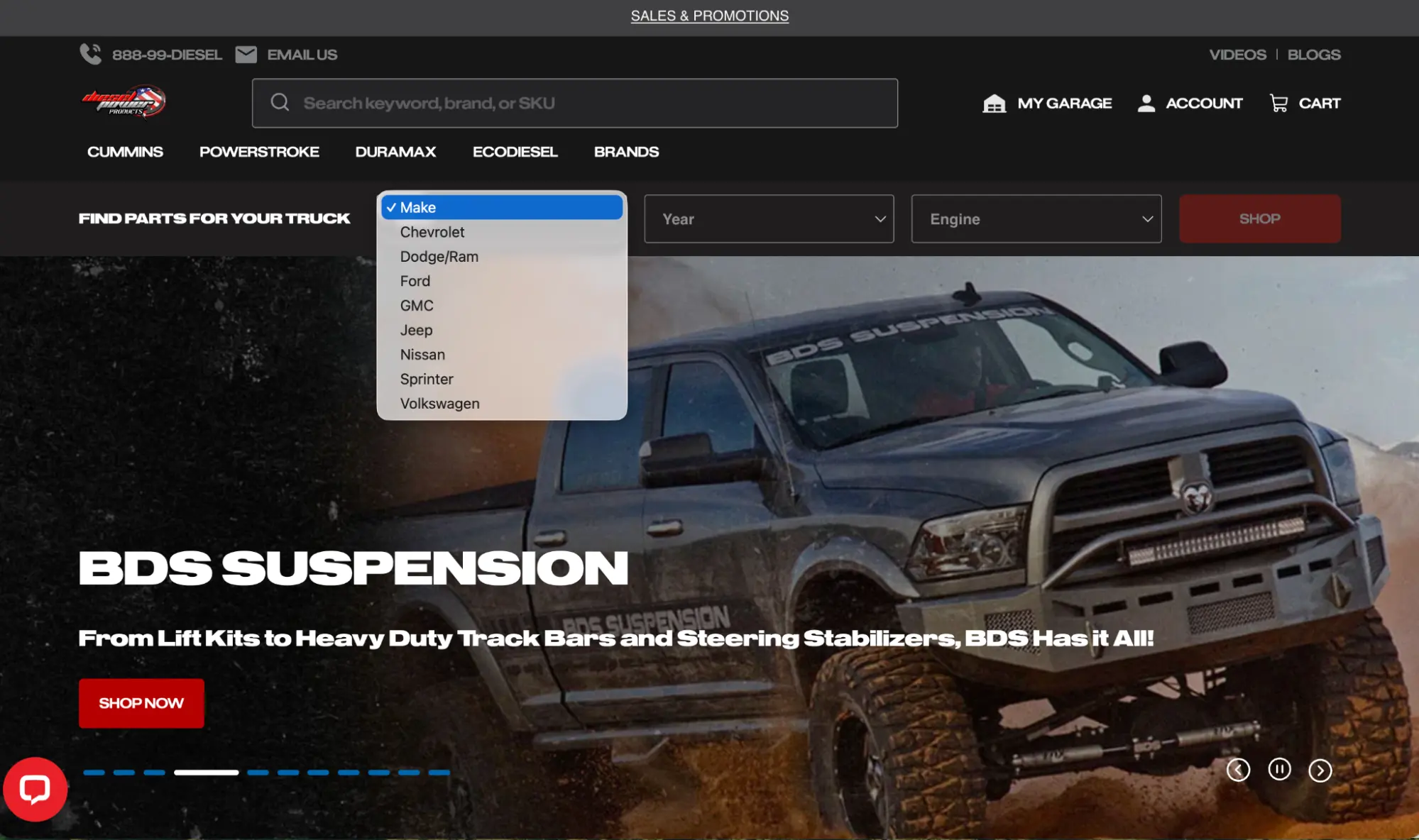The height and width of the screenshot is (840, 1419).
Task: Open the Brands menu
Action: coord(626,152)
